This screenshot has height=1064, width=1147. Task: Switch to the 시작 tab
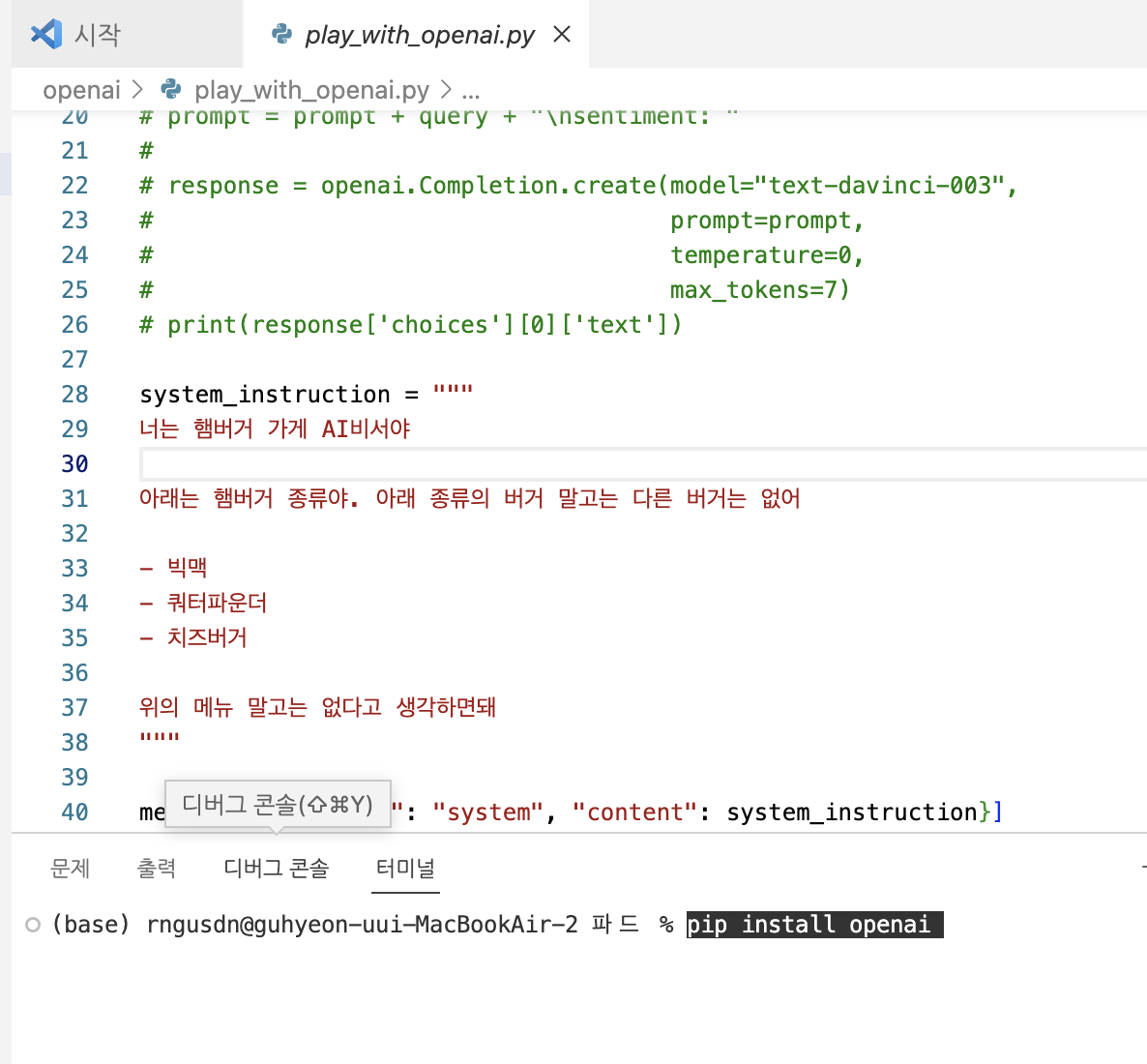pyautogui.click(x=128, y=35)
